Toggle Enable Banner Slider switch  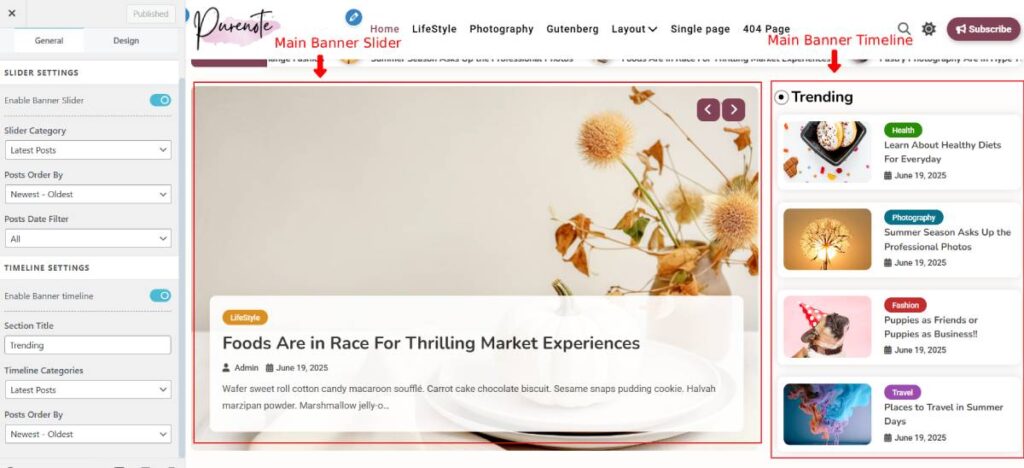click(160, 100)
